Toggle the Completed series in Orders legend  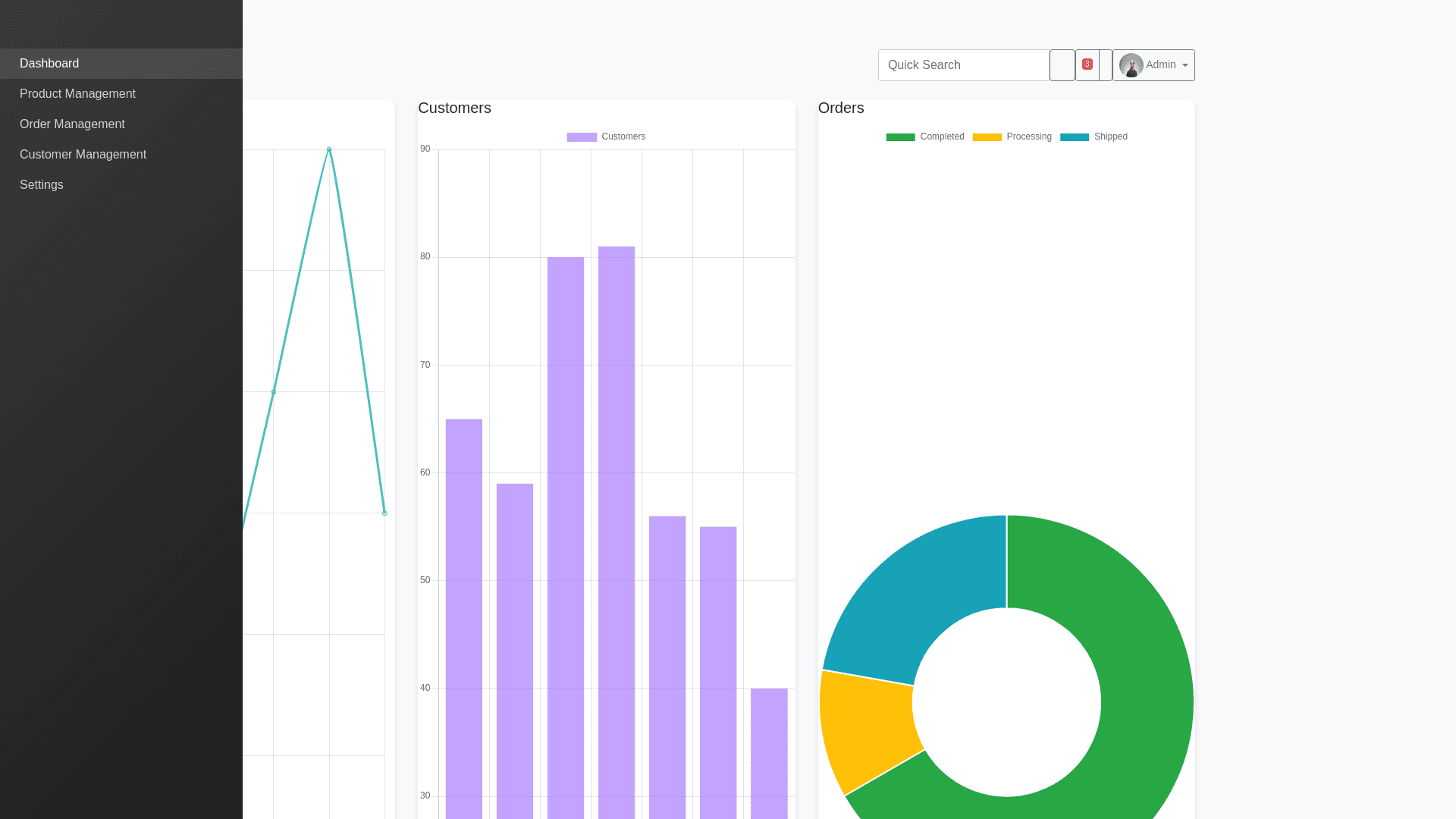pos(900,137)
